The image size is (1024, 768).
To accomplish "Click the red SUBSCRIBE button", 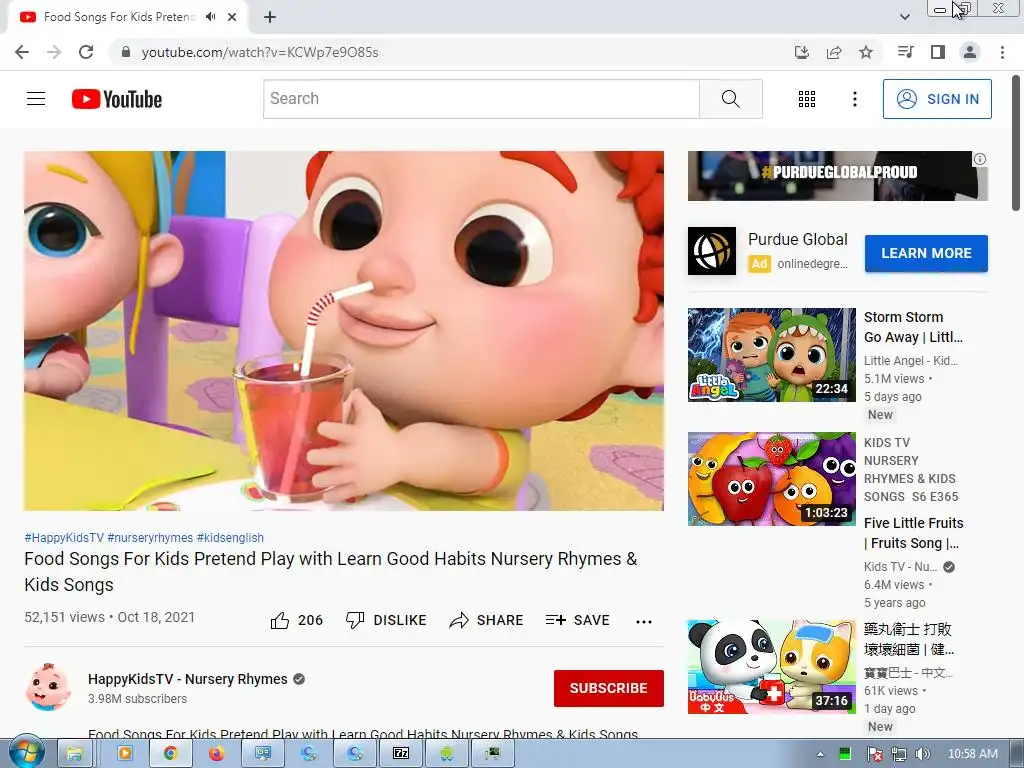I will pyautogui.click(x=609, y=688).
